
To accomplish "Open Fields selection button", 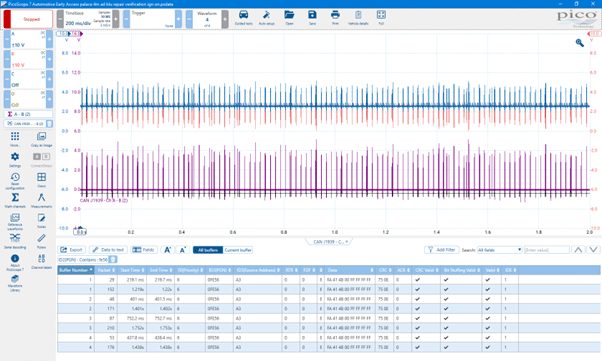I will point(144,250).
